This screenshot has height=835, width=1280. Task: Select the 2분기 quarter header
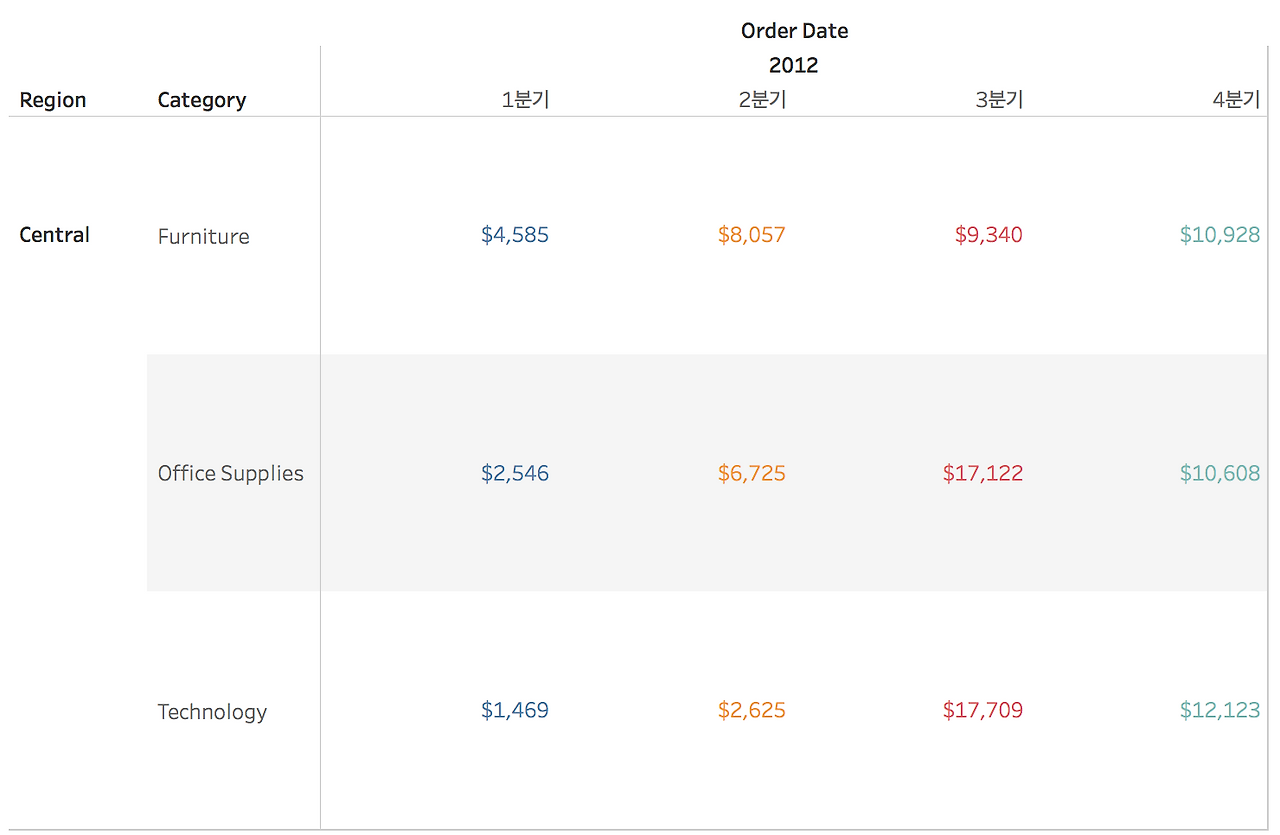click(762, 100)
